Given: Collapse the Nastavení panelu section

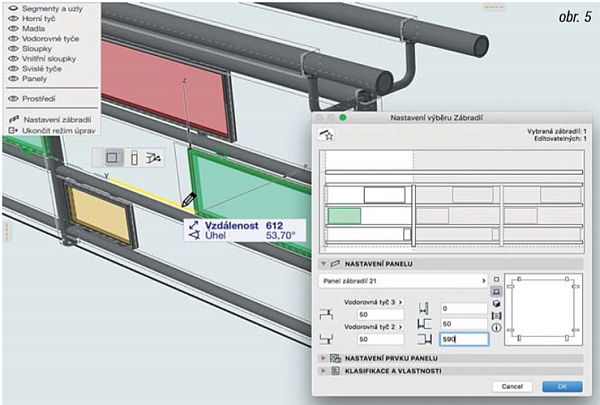Looking at the screenshot, I should pos(323,264).
